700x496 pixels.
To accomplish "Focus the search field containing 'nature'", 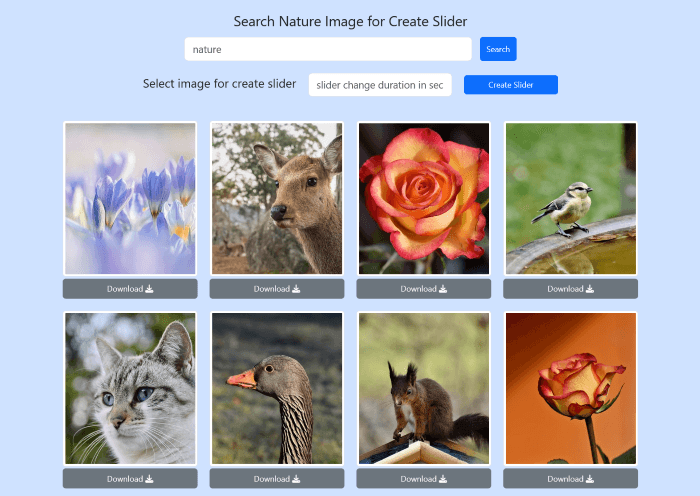I will (328, 49).
